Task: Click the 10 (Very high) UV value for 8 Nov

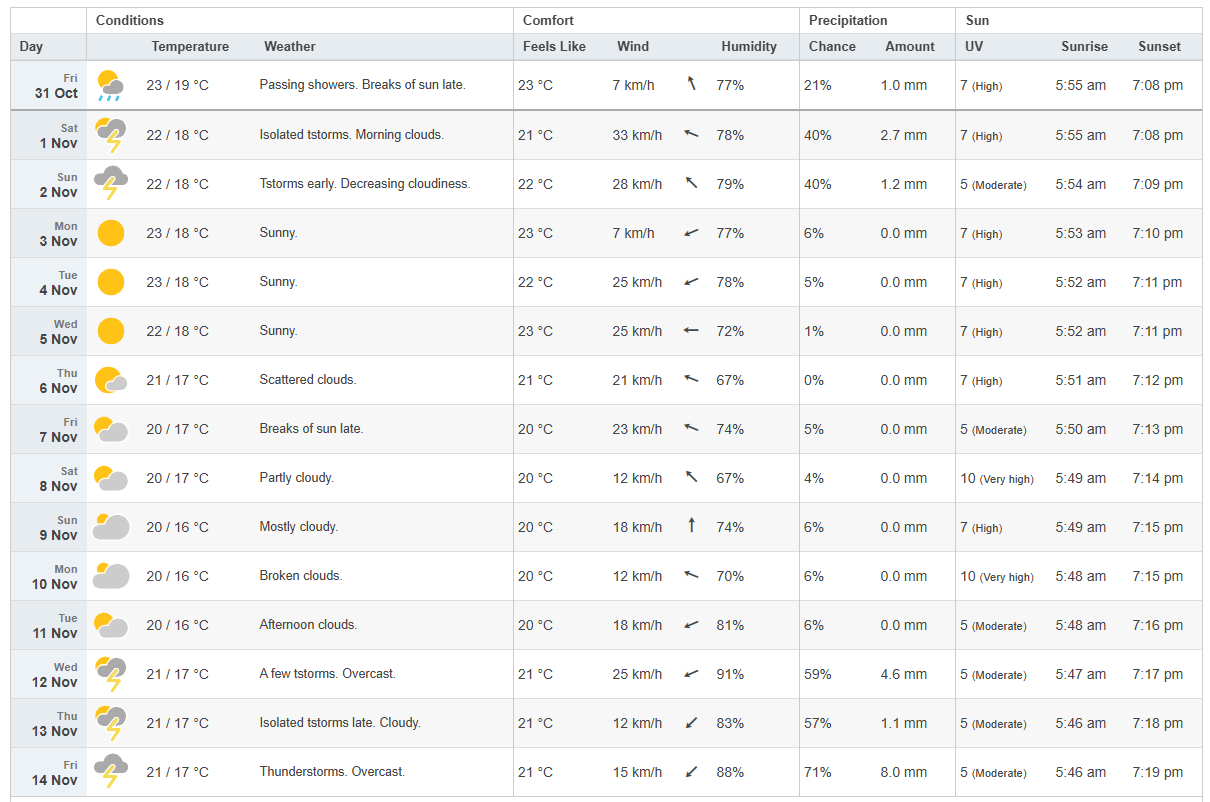Action: 997,478
